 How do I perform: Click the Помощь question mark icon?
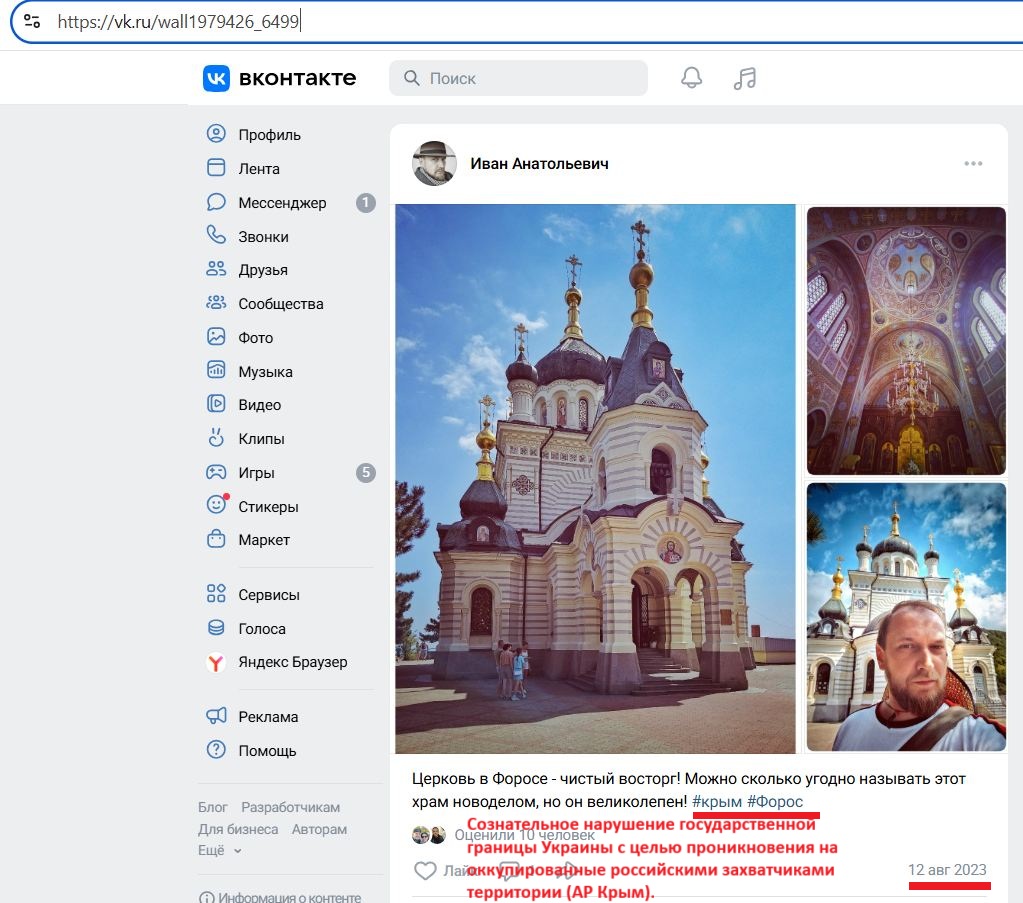216,750
